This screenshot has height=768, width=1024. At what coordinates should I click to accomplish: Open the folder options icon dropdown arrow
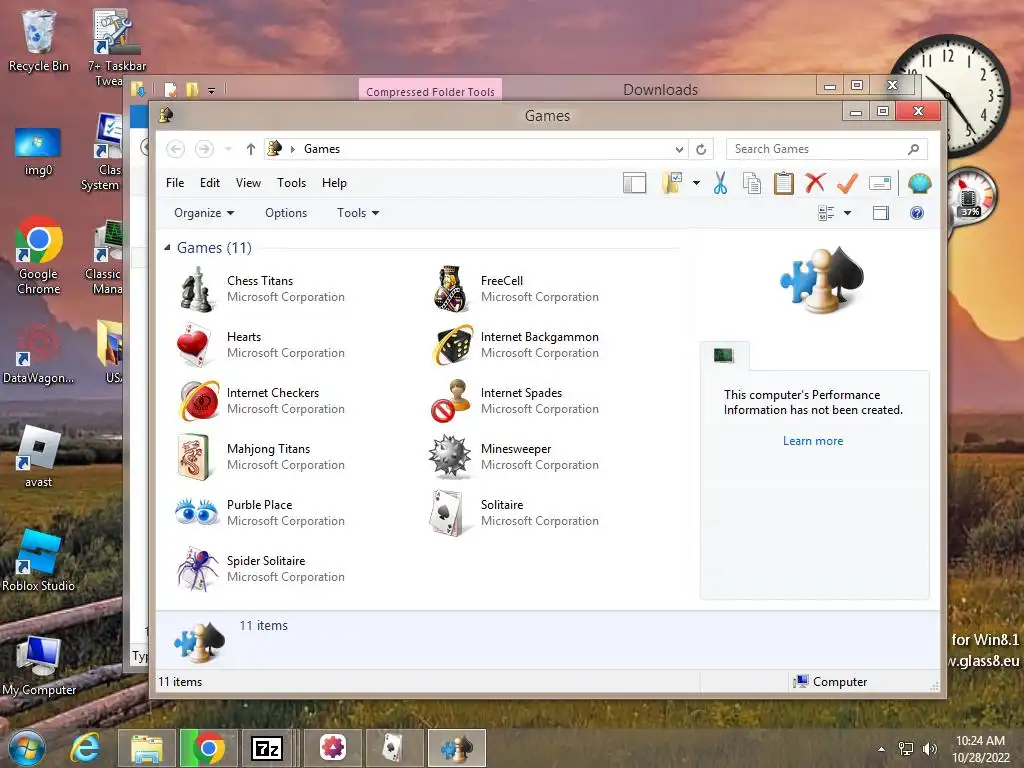[x=696, y=184]
